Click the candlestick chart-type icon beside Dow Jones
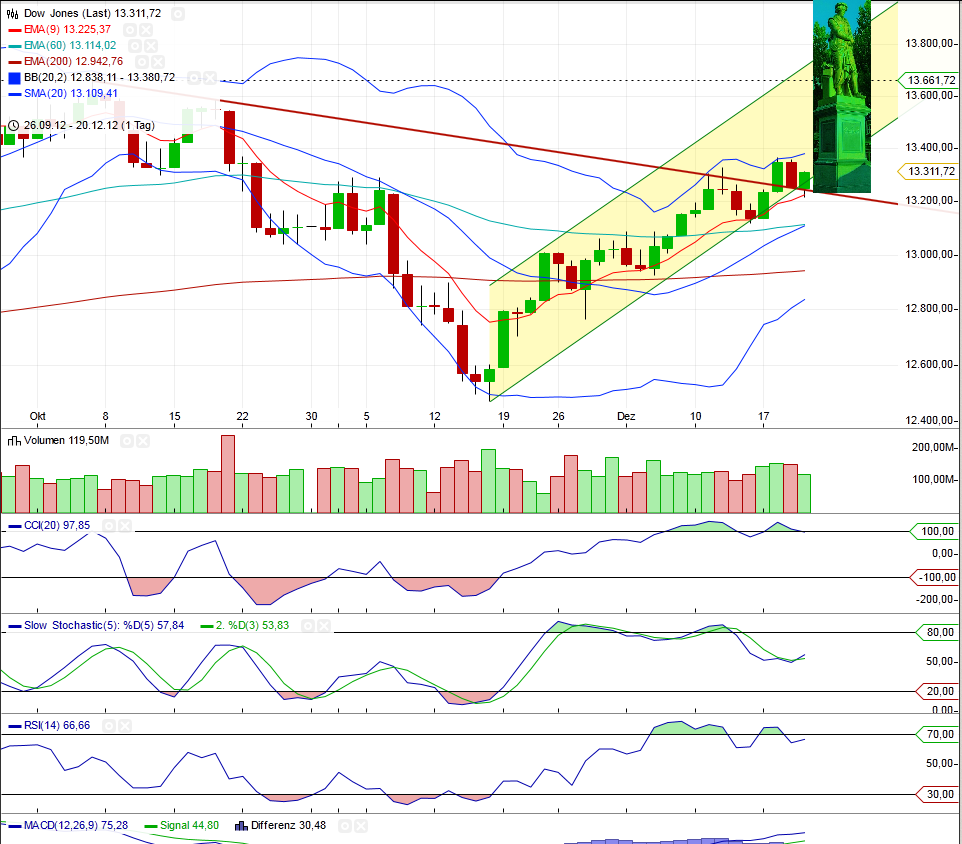962x844 pixels. [12, 13]
